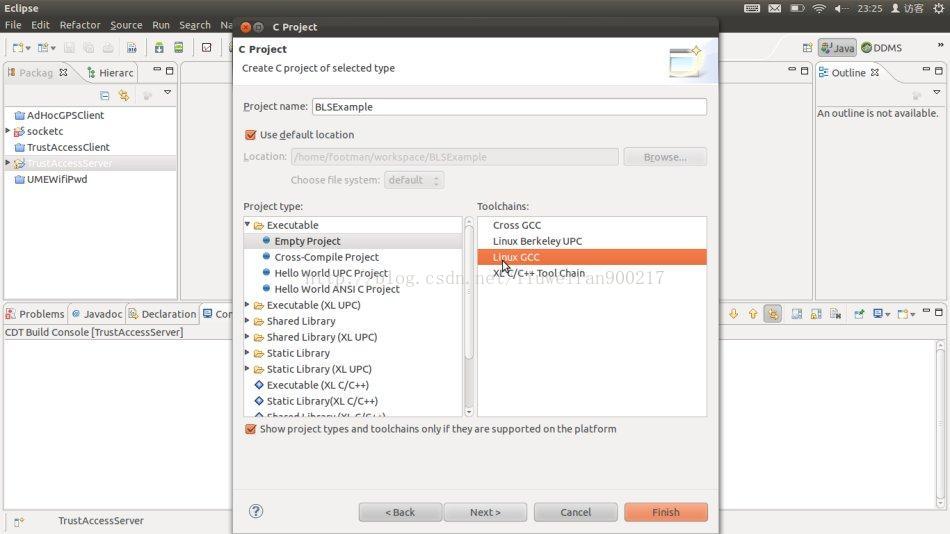Collapse all in Package Explorer
This screenshot has width=950, height=534.
click(x=105, y=95)
